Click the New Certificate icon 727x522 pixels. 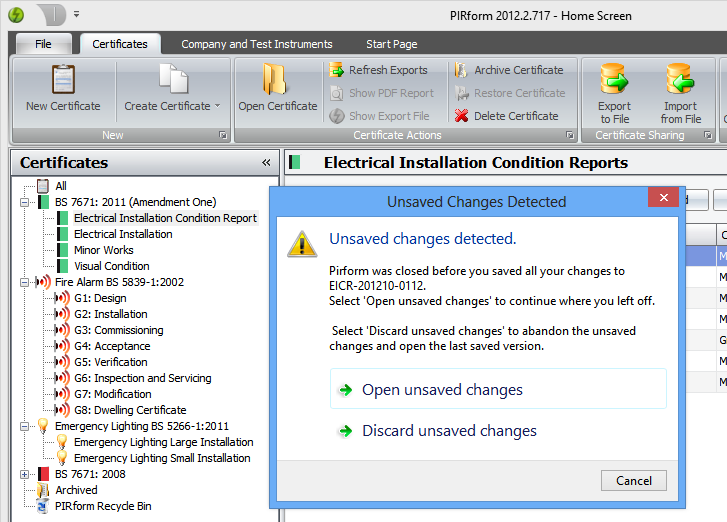63,80
